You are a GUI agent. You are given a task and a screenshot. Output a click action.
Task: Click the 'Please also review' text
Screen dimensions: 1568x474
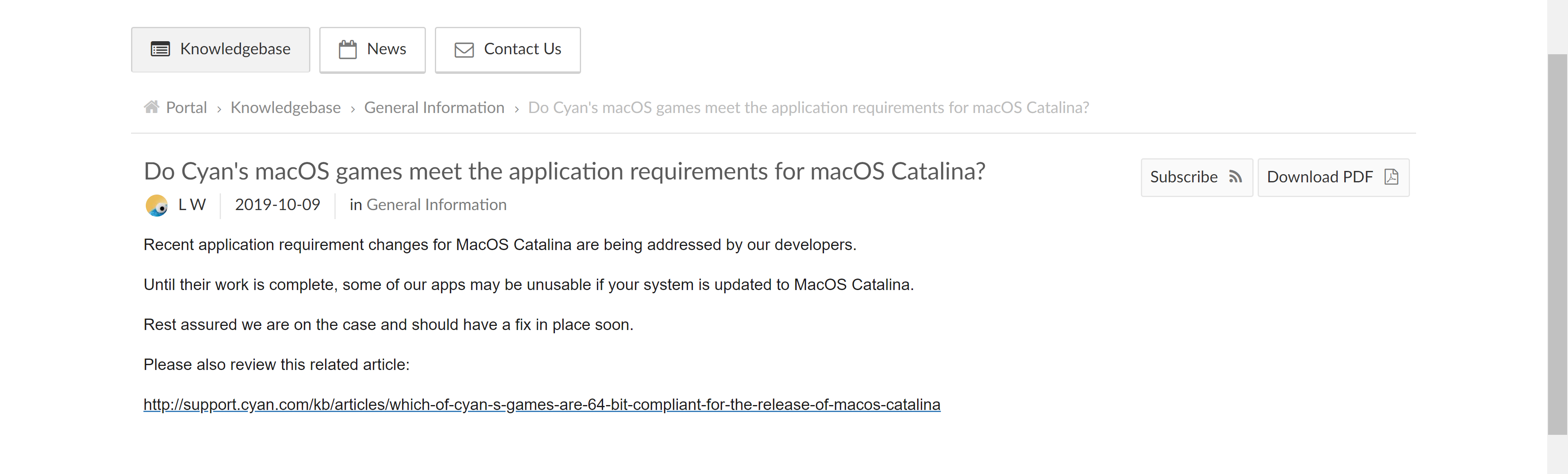(276, 365)
